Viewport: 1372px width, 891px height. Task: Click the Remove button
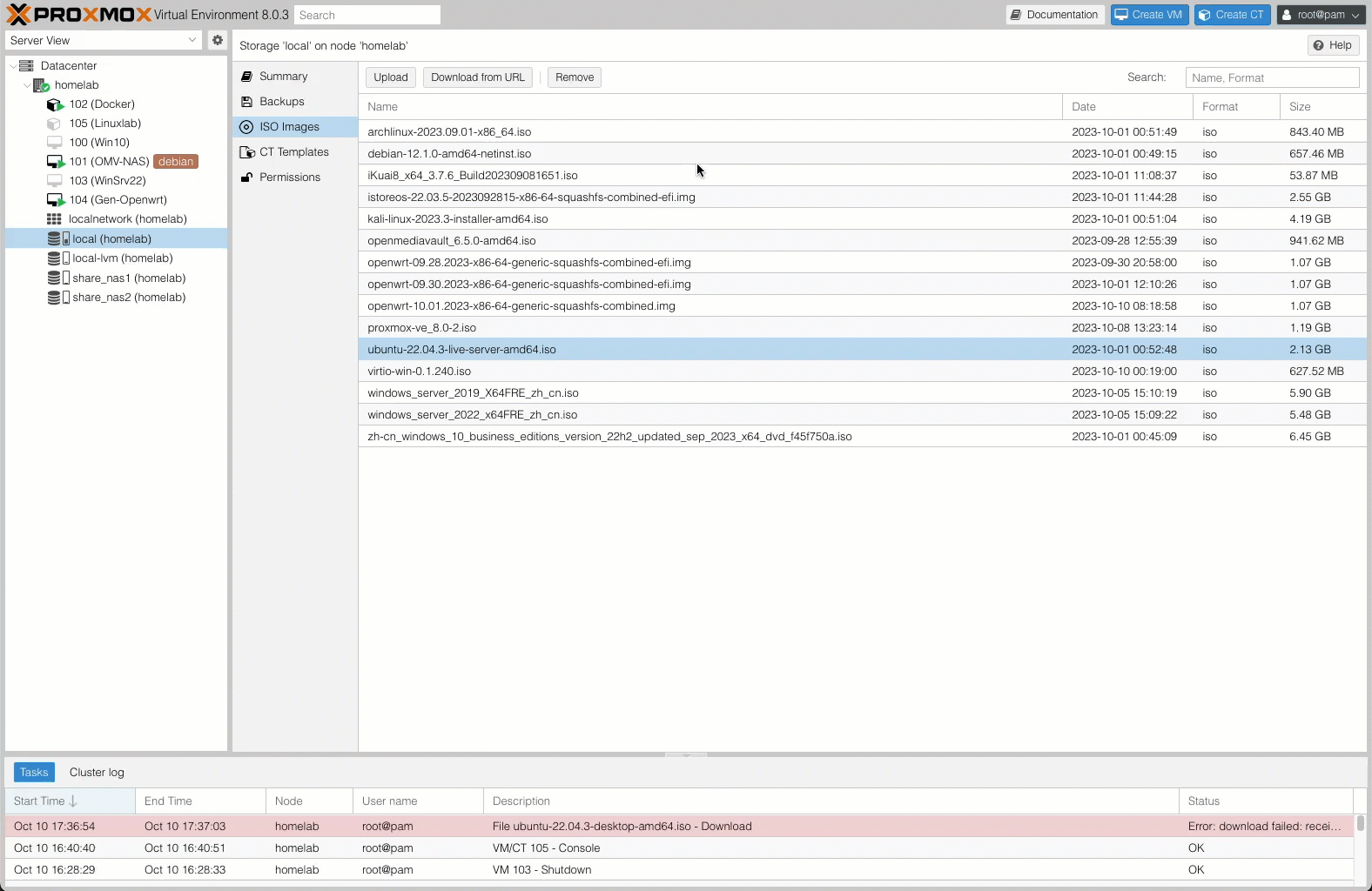pos(575,77)
